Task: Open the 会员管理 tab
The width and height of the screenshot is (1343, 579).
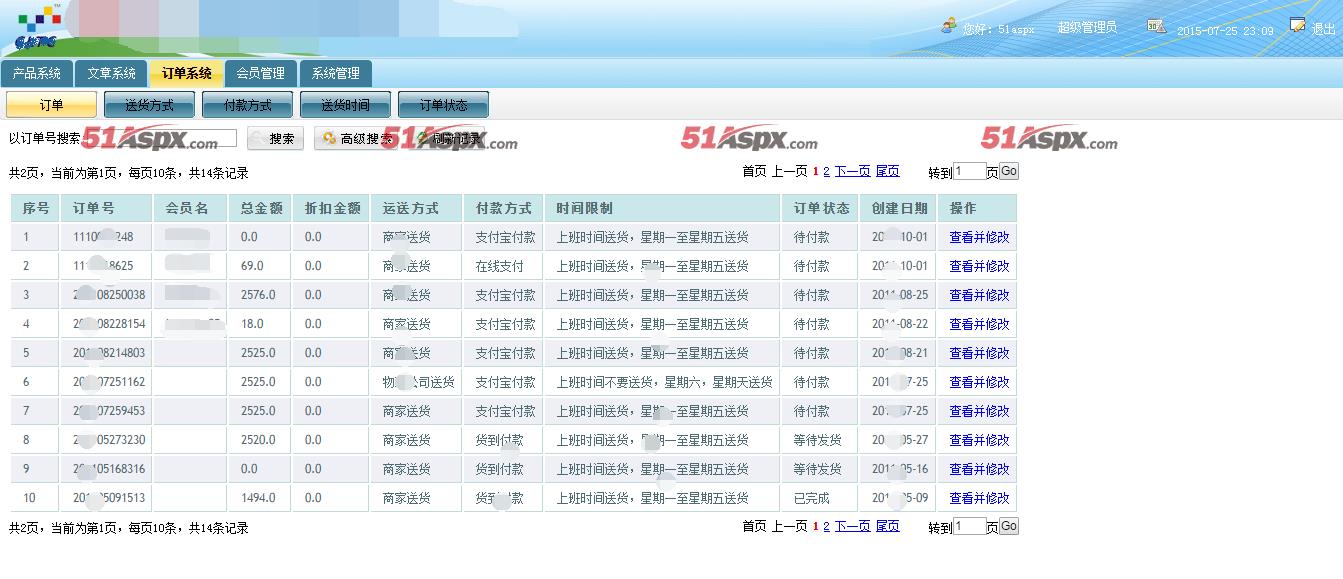Action: pyautogui.click(x=260, y=73)
